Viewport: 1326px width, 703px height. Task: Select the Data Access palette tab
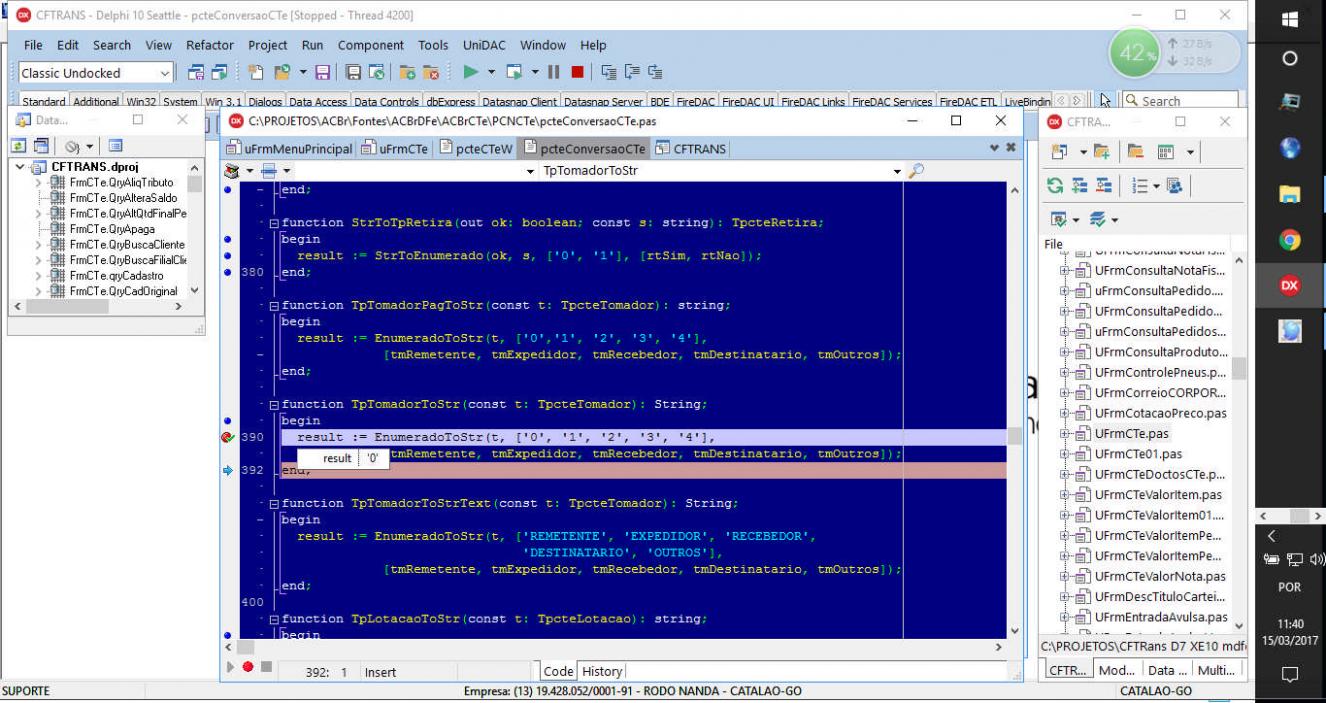(318, 101)
